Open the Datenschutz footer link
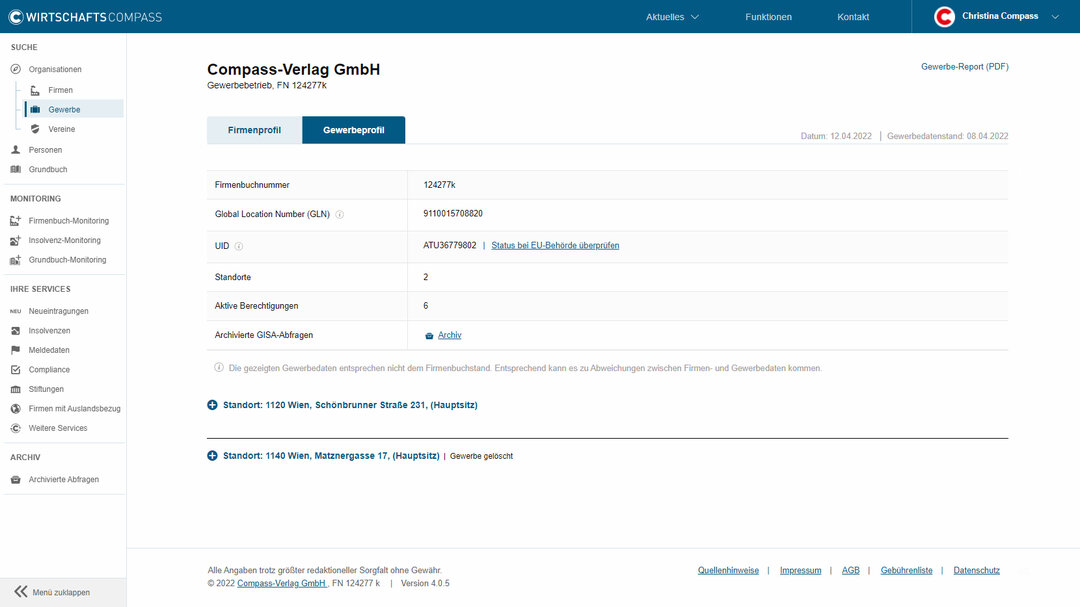1080x607 pixels. click(977, 570)
